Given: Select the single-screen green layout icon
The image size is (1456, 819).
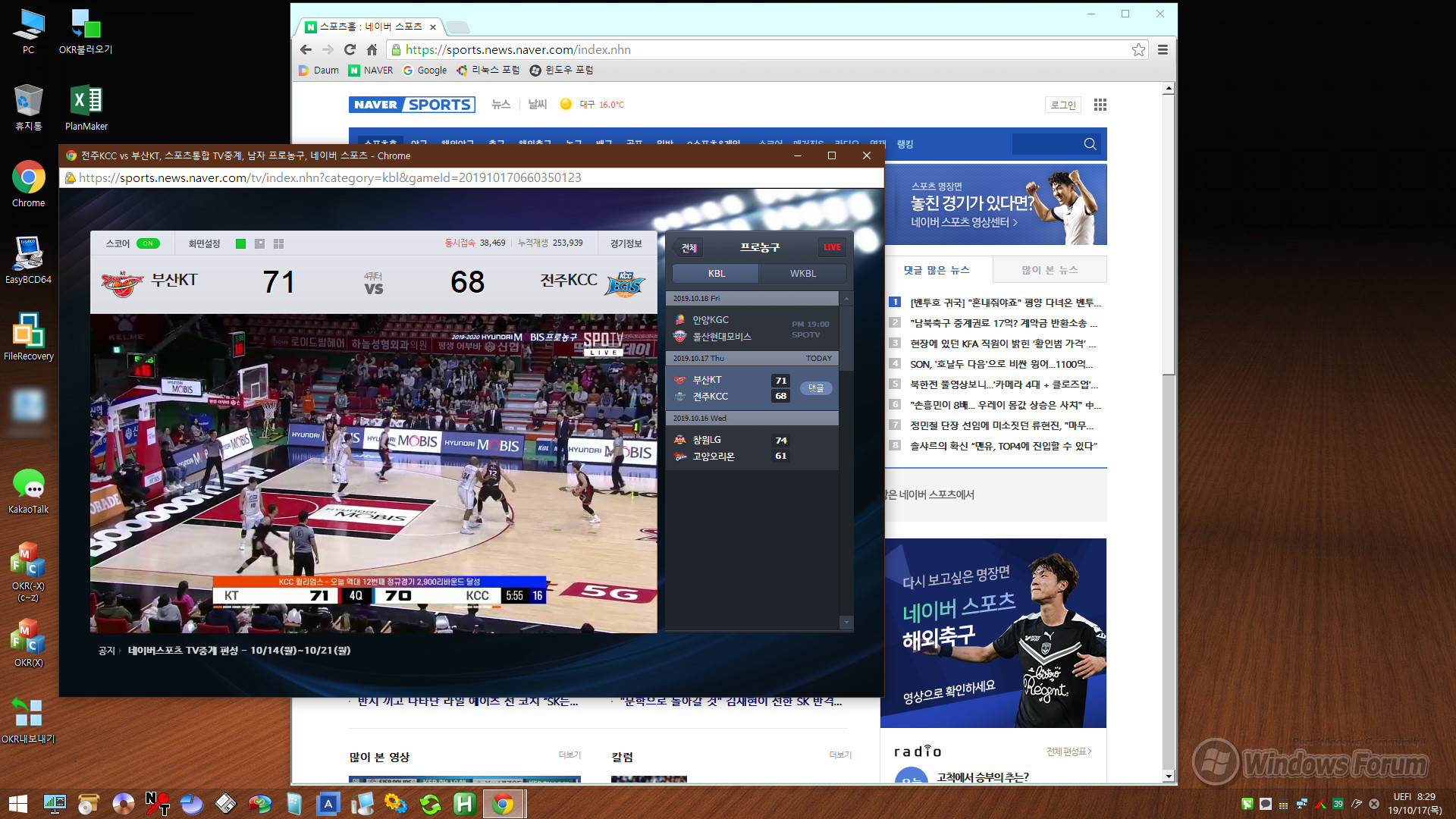Looking at the screenshot, I should (240, 243).
